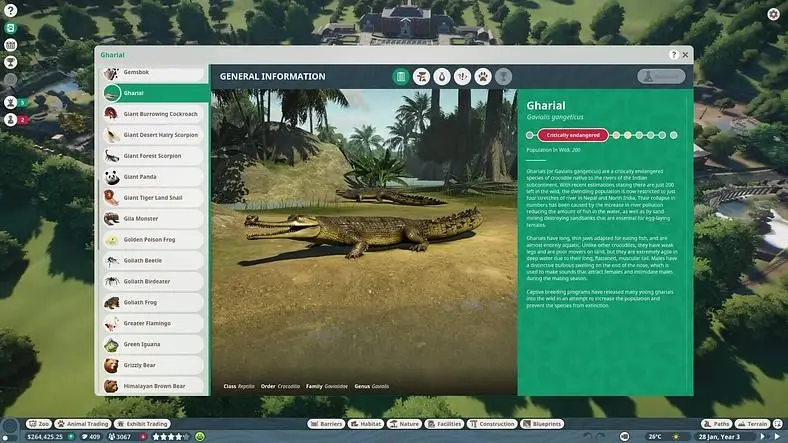Switch to the food bag nutrition tab icon
Viewport: 788px width, 443px height.
442,77
